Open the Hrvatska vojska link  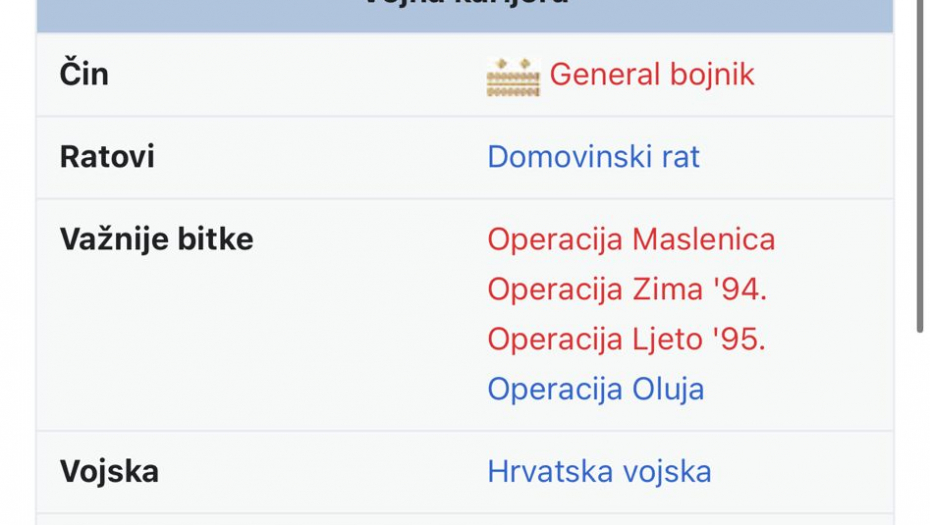[x=599, y=472]
